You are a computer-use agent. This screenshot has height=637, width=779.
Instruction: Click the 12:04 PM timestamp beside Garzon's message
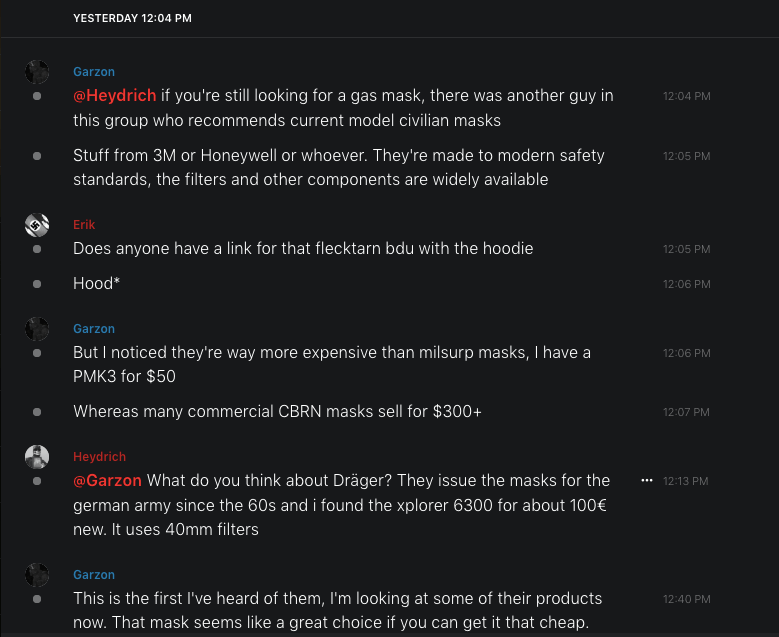tap(686, 97)
